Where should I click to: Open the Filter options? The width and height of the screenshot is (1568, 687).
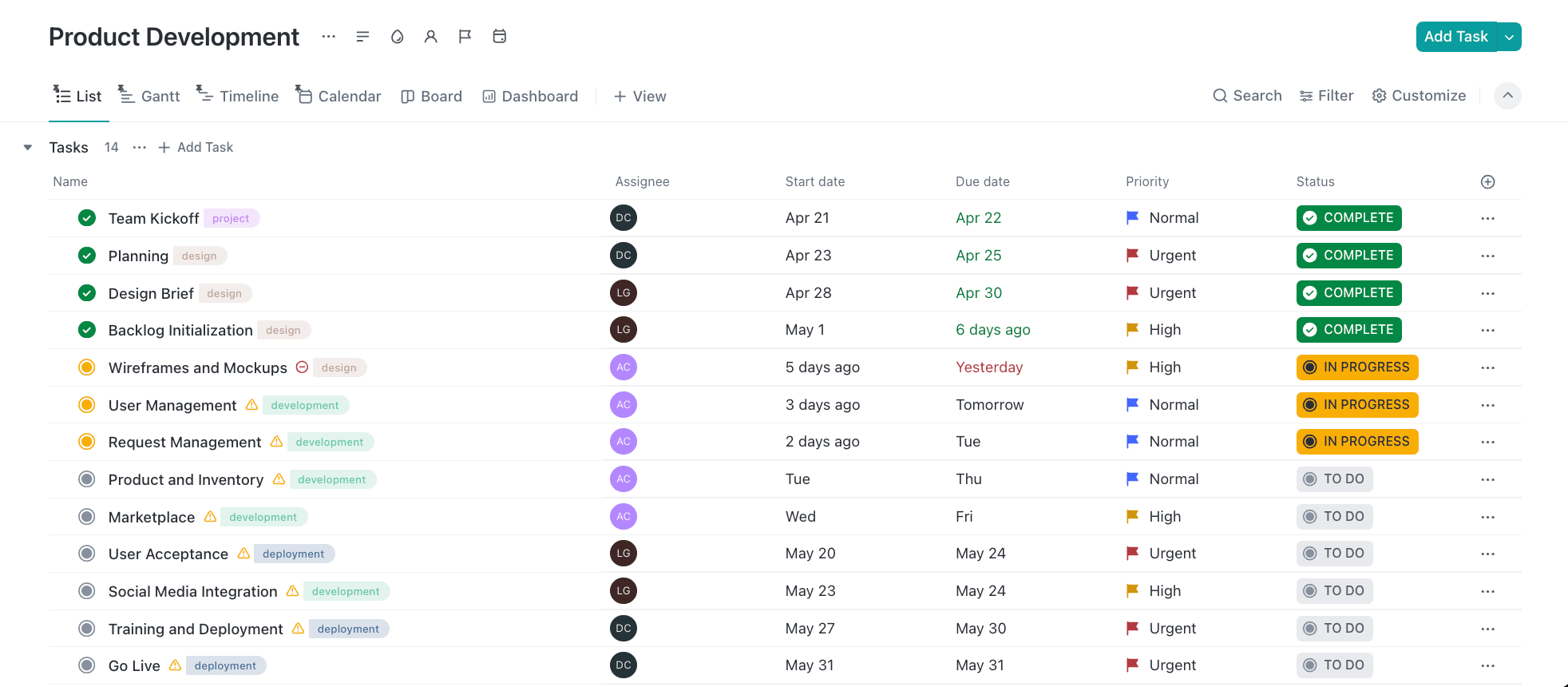tap(1326, 96)
